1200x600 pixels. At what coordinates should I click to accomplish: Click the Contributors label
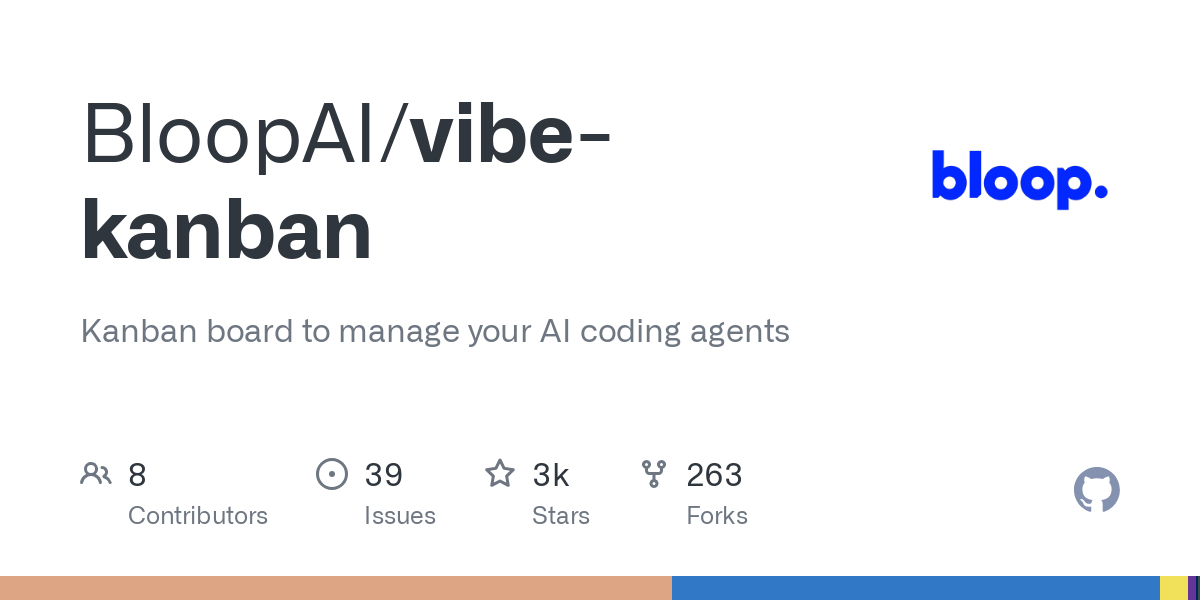pos(198,516)
